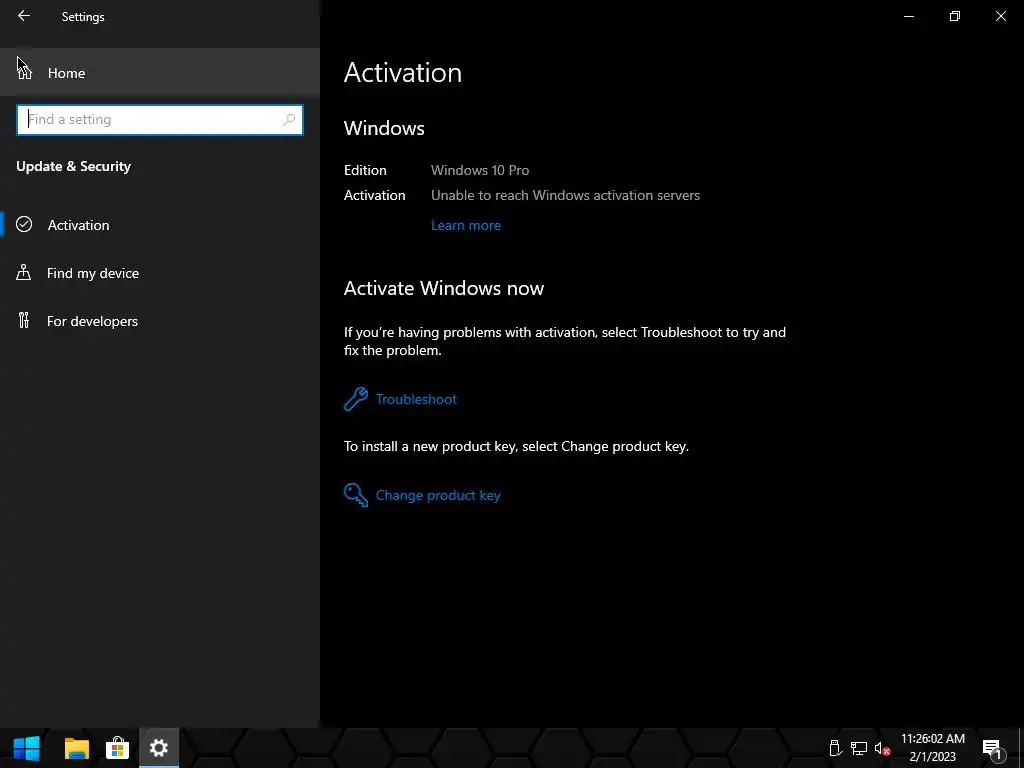Click the For developers tools icon
Image resolution: width=1024 pixels, height=768 pixels.
tap(24, 320)
